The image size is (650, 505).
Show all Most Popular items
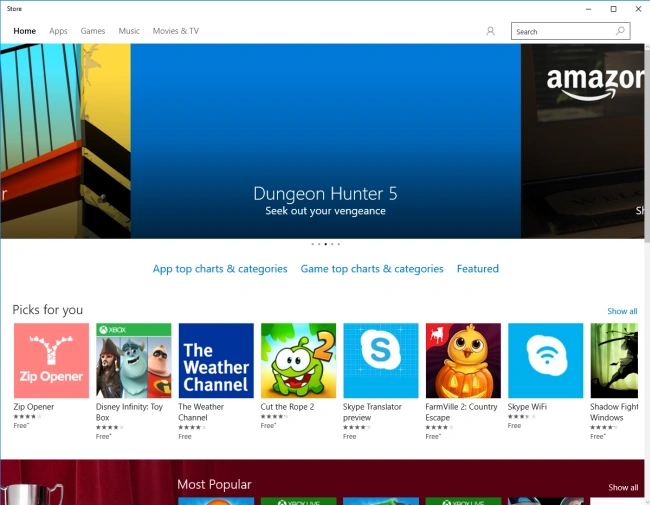tap(623, 488)
